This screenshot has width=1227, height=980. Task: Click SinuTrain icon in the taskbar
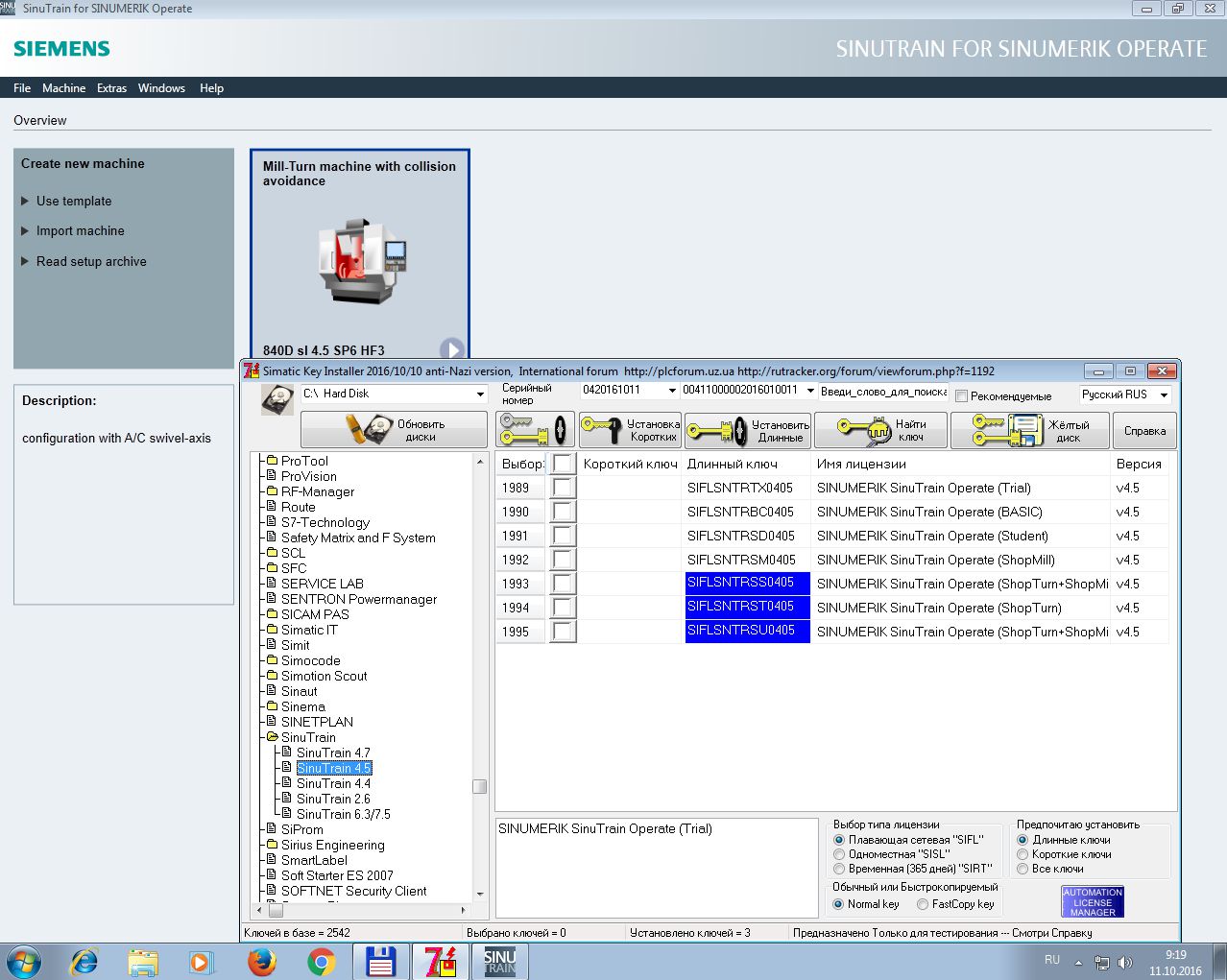point(499,961)
